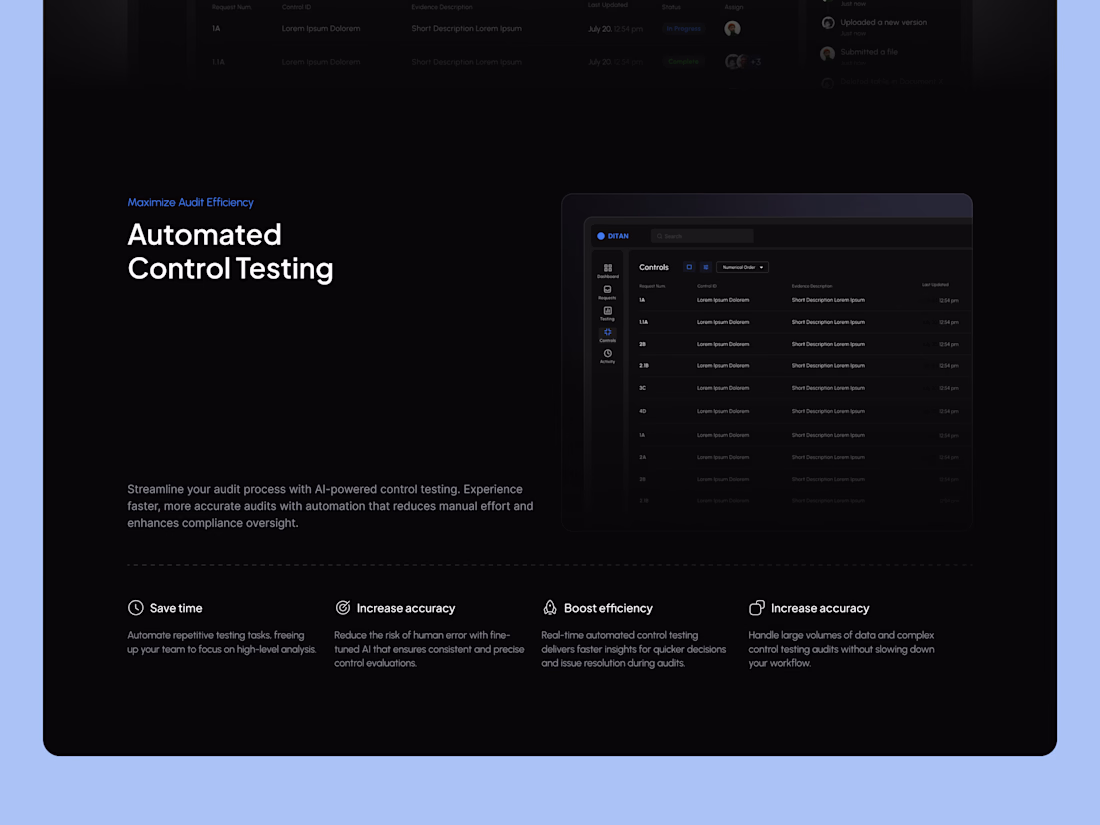This screenshot has width=1100, height=825.
Task: Click the Assign column header at top
Action: click(x=734, y=7)
